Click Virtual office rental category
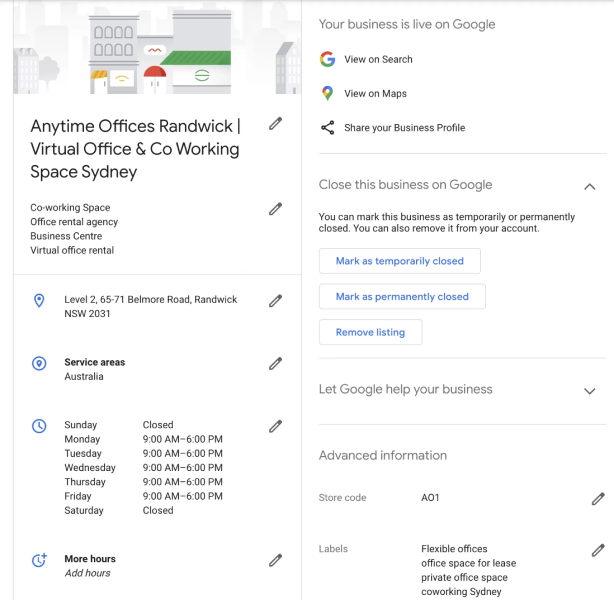Viewport: 614px width, 600px height. [72, 250]
